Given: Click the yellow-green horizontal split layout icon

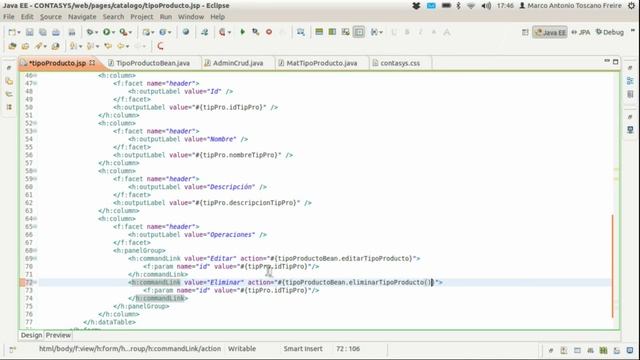Looking at the screenshot, I should click(319, 32).
